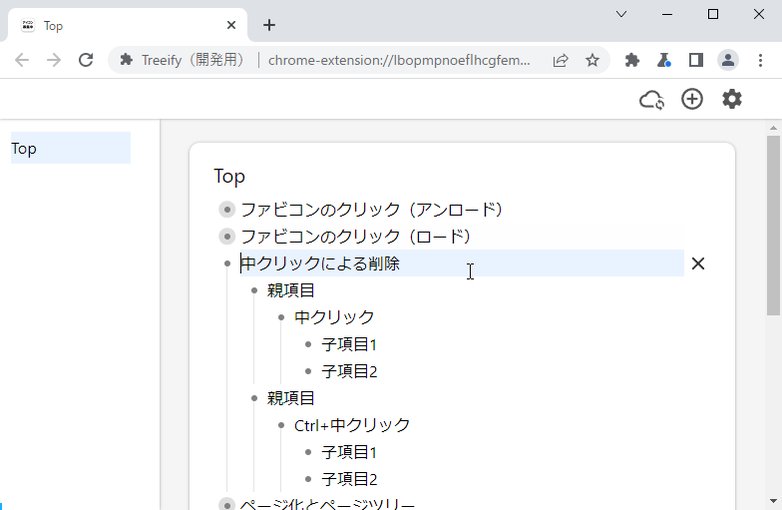
Task: Select Top page in left sidebar
Action: 70,148
